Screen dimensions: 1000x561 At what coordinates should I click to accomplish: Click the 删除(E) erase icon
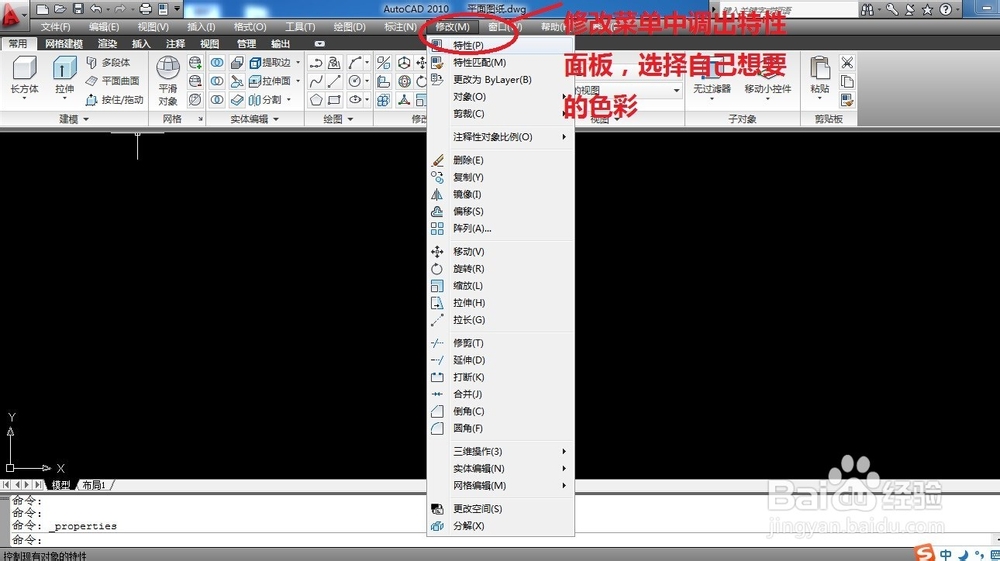click(437, 160)
